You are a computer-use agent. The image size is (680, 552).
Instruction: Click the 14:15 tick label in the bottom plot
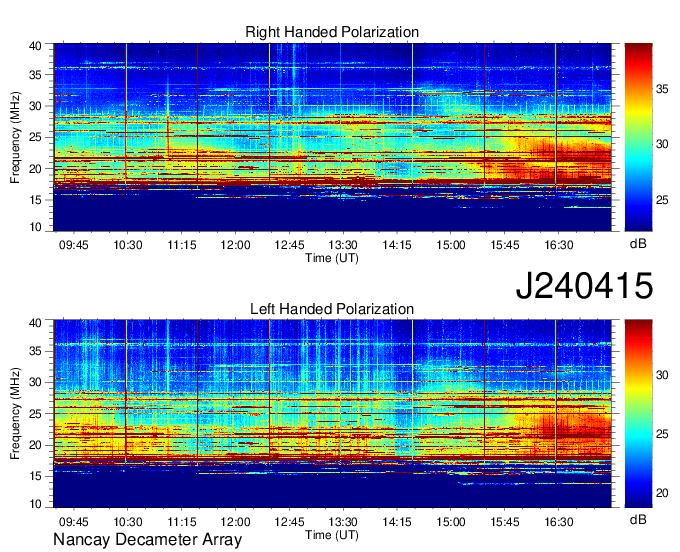click(x=397, y=522)
